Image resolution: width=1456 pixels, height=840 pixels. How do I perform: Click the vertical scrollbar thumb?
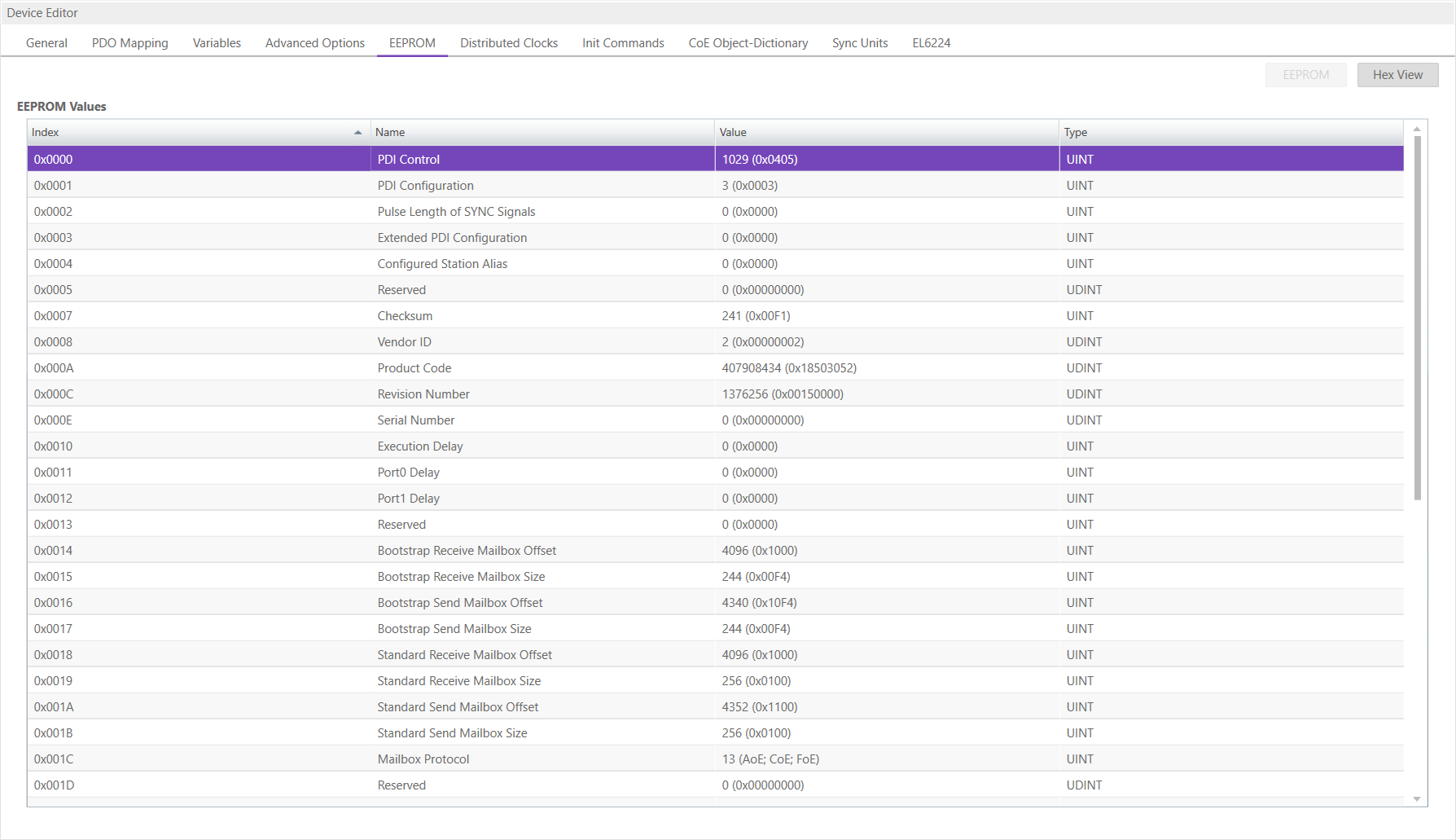1417,318
